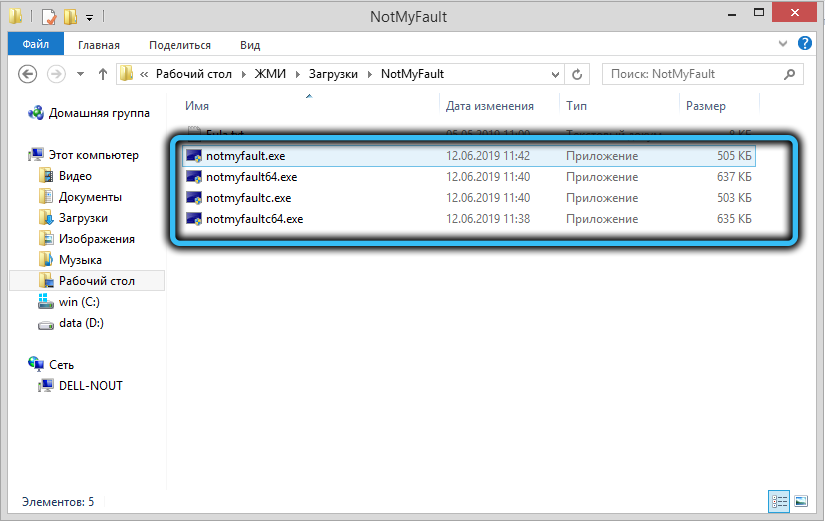Go up one folder level
Image resolution: width=825 pixels, height=522 pixels.
[103, 74]
